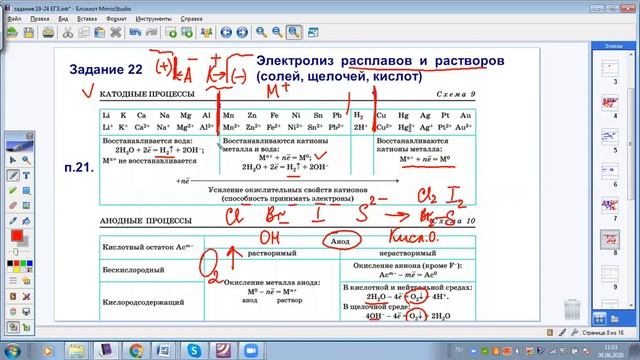Select the eraser tool
640x360 pixels.
(x=13, y=206)
